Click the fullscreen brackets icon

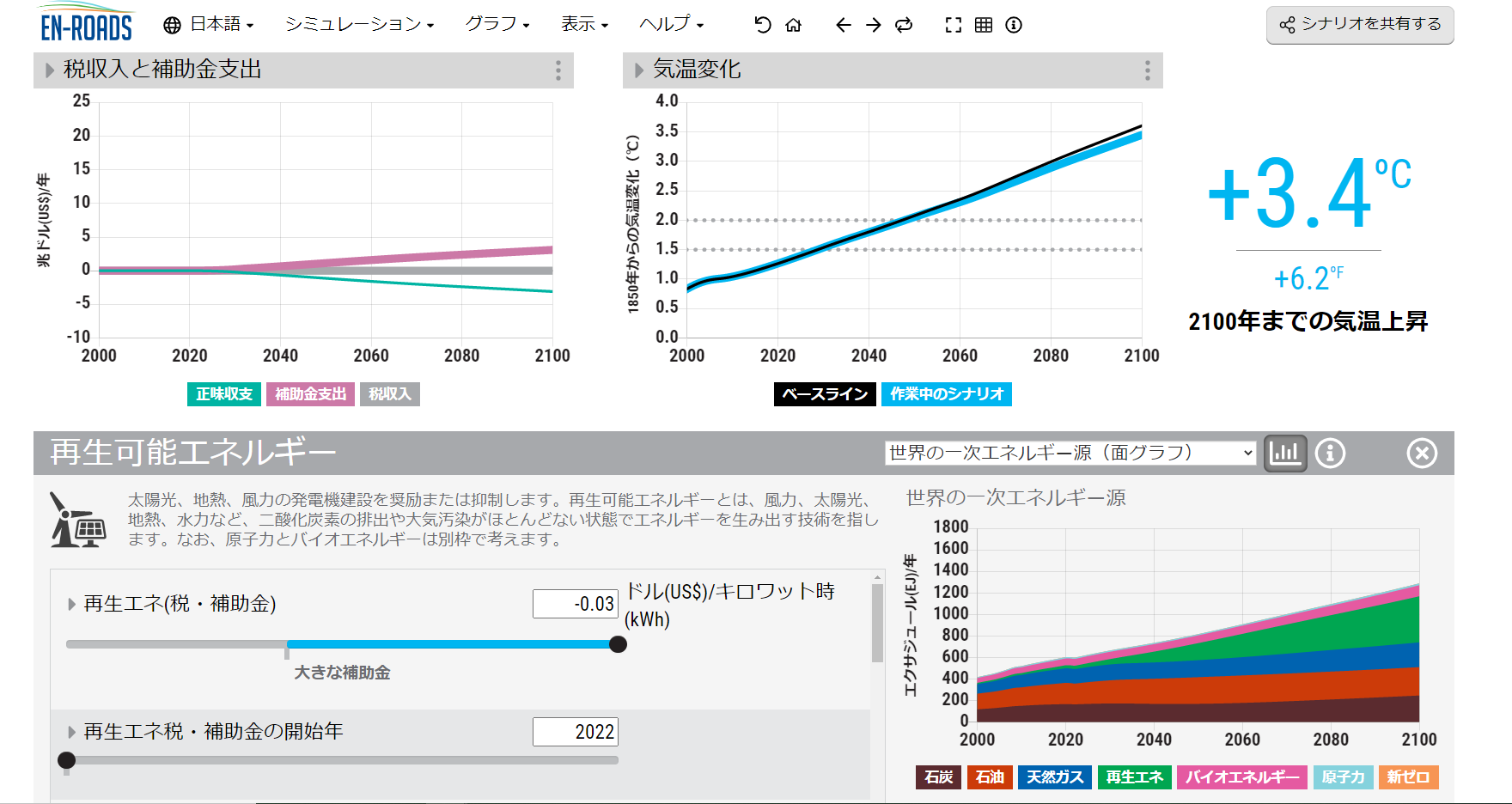click(953, 25)
